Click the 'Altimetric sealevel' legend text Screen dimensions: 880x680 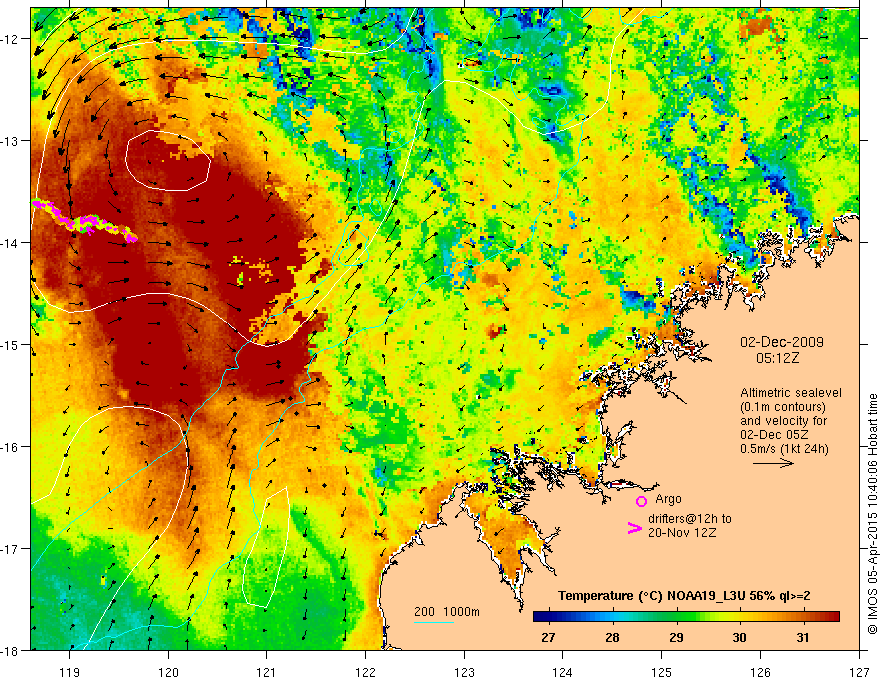point(791,393)
